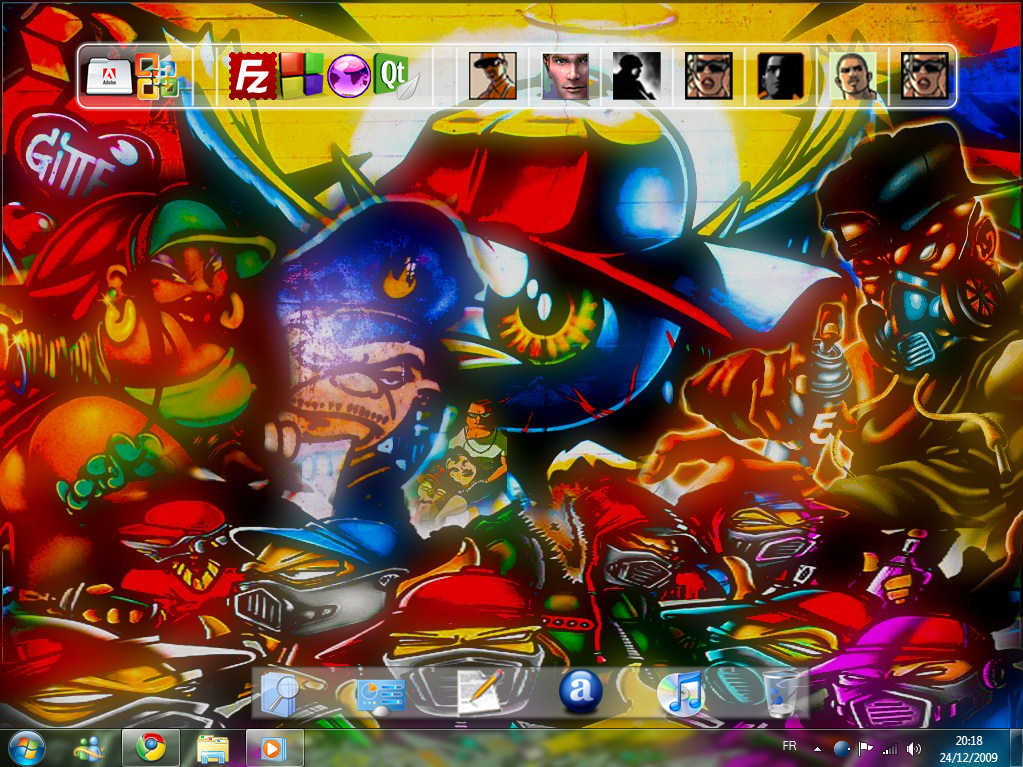Viewport: 1023px width, 767px height.
Task: Launch Microsoft Office from the top dock
Action: [157, 76]
